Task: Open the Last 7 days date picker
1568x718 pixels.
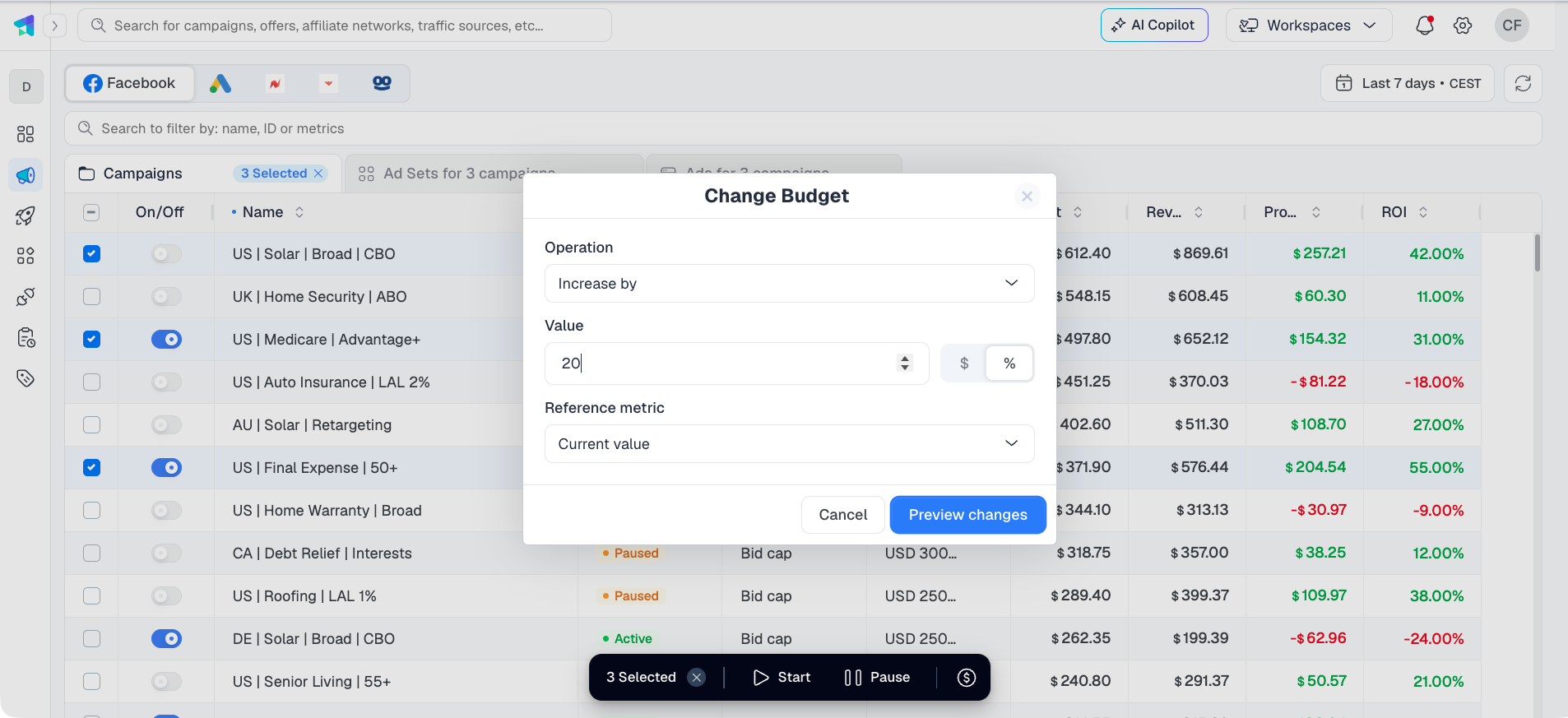Action: coord(1407,83)
